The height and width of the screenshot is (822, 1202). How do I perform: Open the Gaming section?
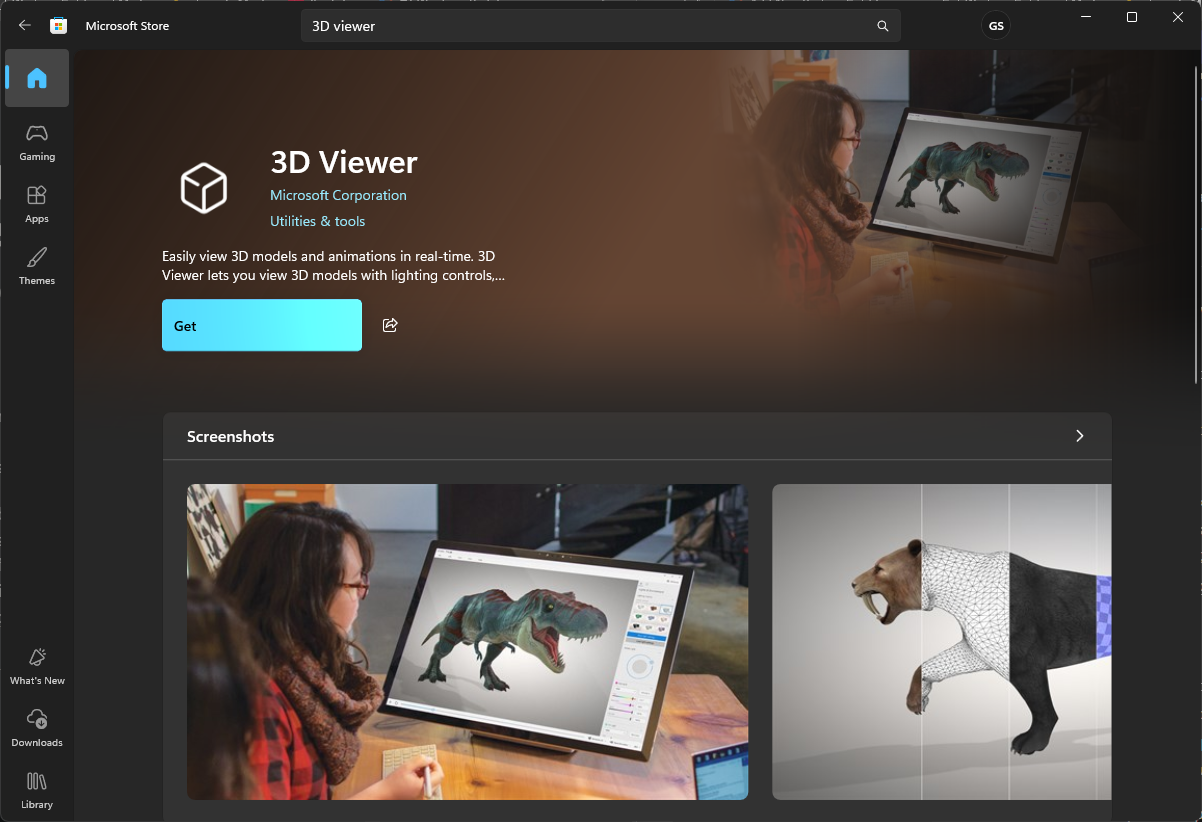37,142
